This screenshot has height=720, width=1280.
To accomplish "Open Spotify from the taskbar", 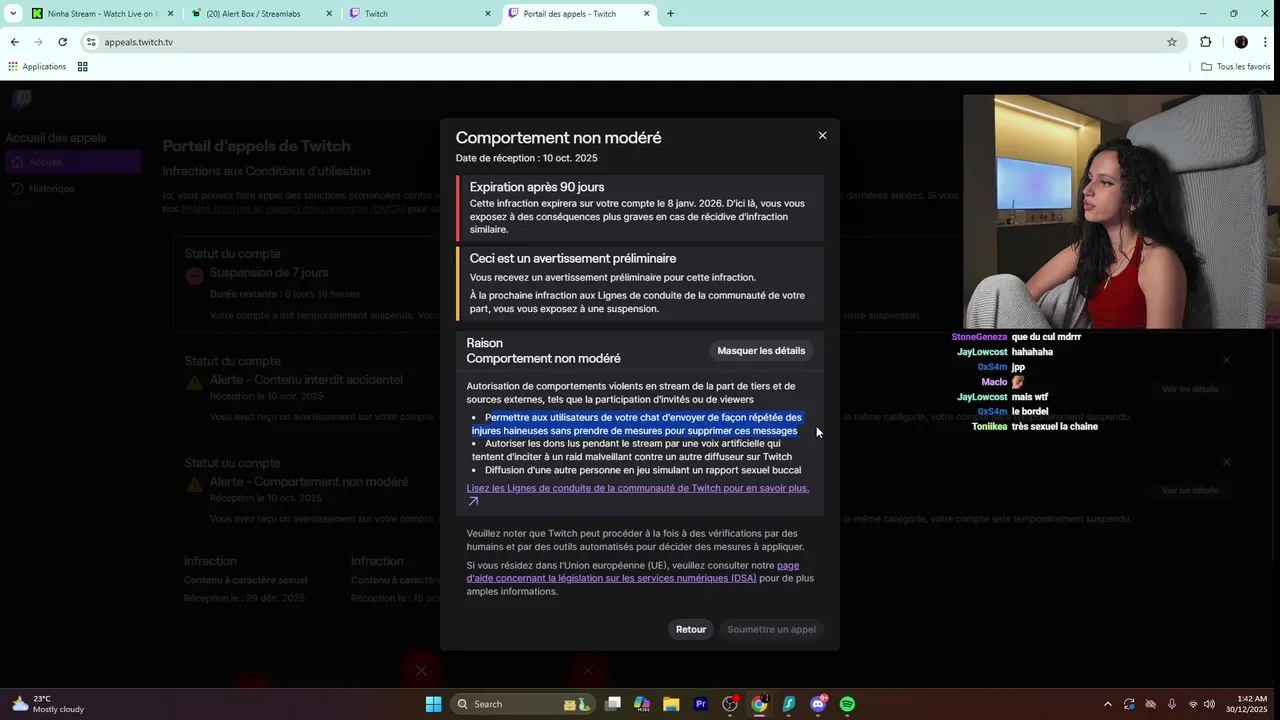I will (x=847, y=704).
